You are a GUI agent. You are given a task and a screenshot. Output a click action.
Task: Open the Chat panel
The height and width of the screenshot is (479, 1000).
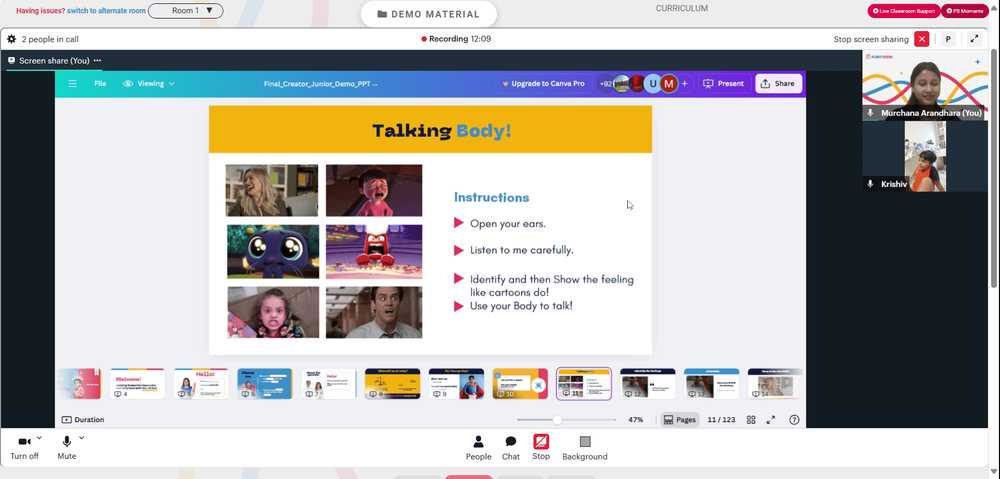[511, 448]
